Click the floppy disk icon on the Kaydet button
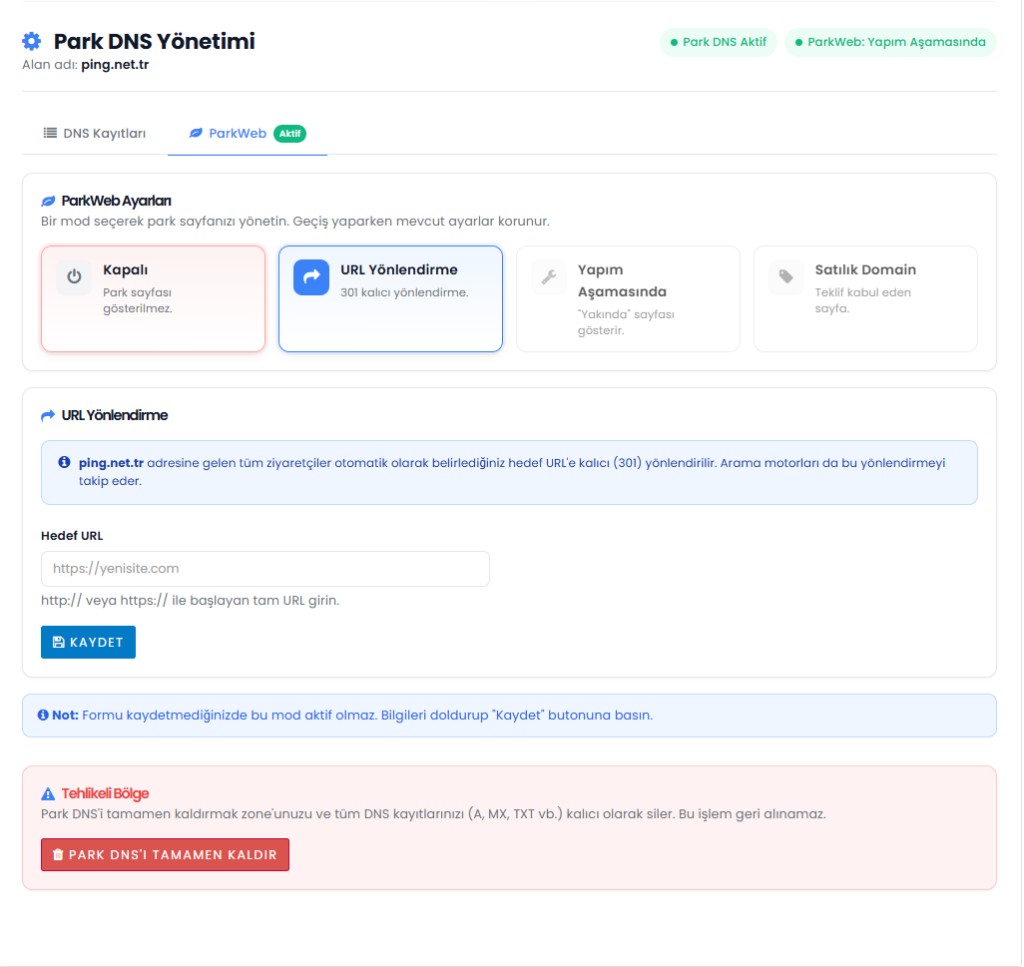This screenshot has height=967, width=1024. coord(58,642)
